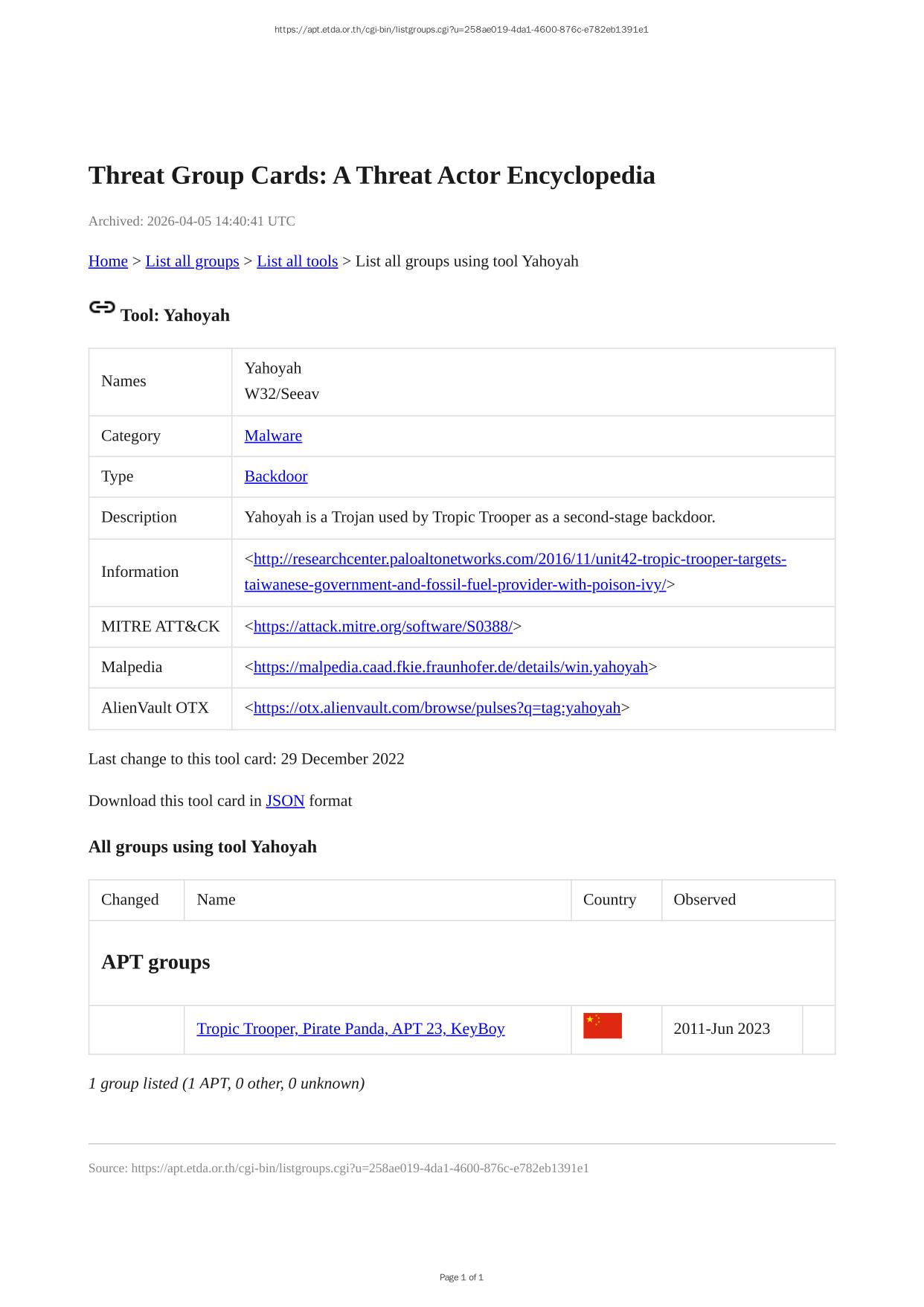
Task: Click the Observed column header
Action: (x=704, y=900)
